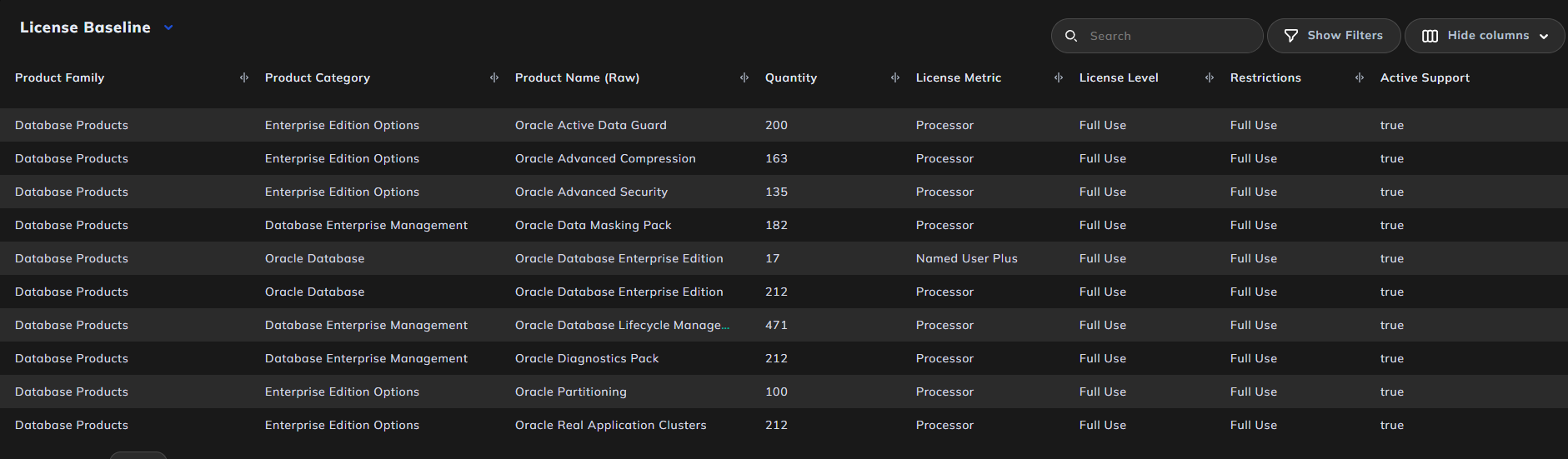Focus the Search input field
This screenshot has height=459, width=1568.
coord(1157,36)
